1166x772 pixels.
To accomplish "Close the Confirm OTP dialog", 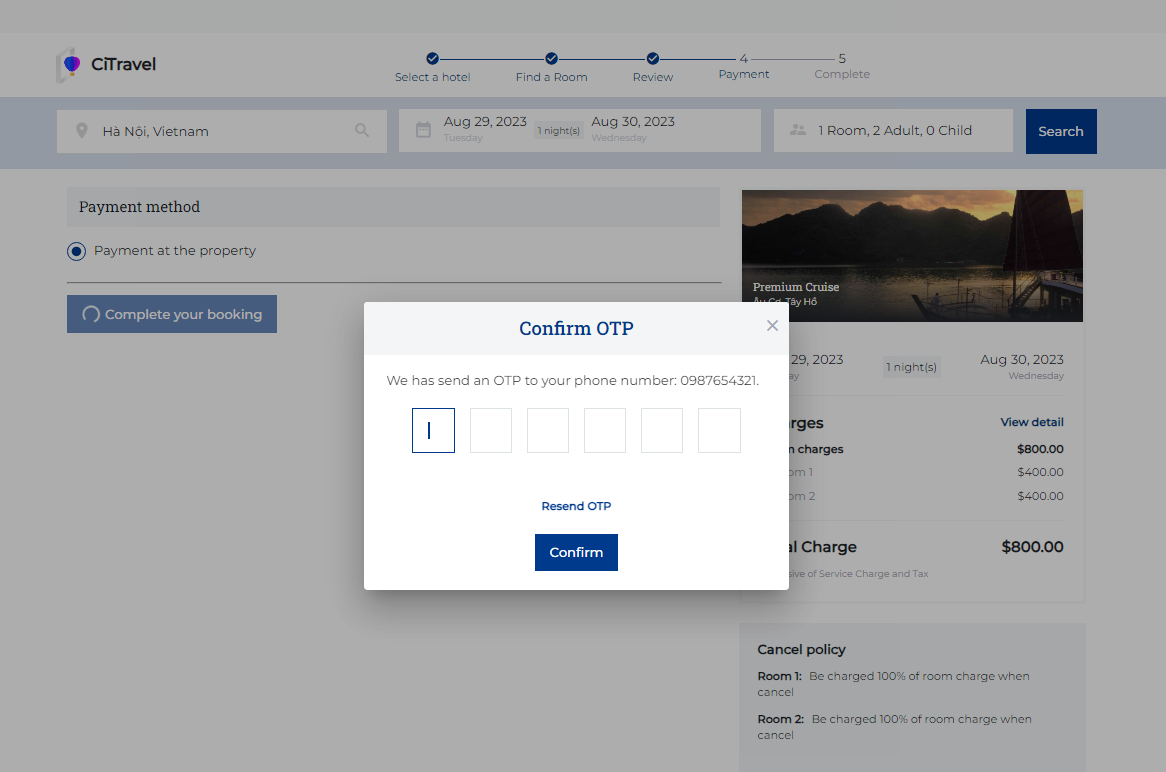I will pos(772,325).
